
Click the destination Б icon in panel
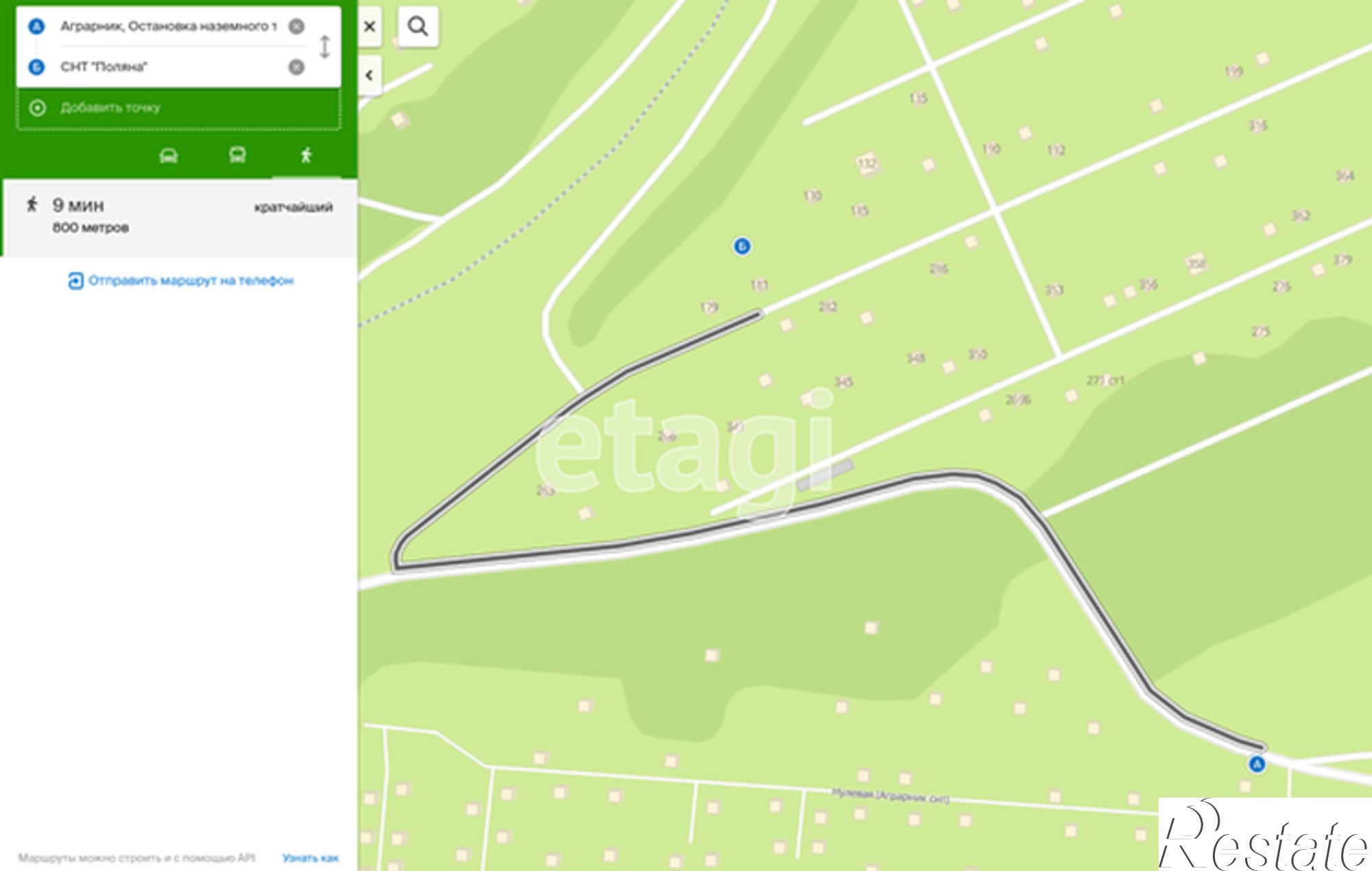[36, 67]
